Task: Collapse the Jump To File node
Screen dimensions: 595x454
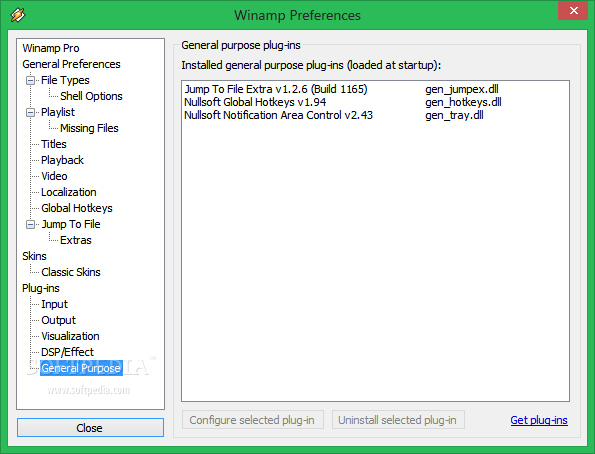Action: click(x=30, y=224)
